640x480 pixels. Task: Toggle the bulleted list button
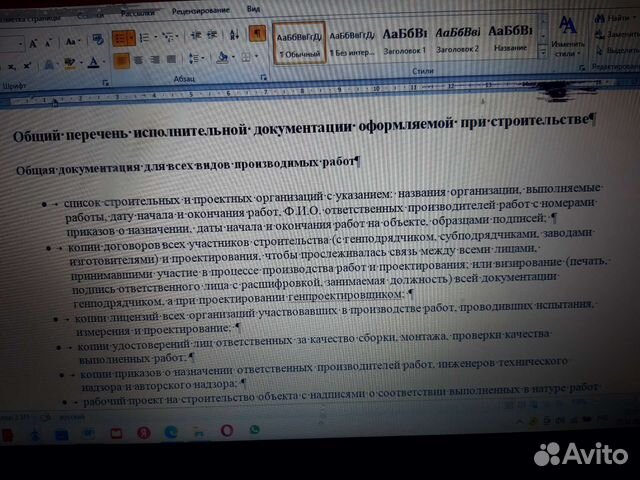[x=120, y=39]
